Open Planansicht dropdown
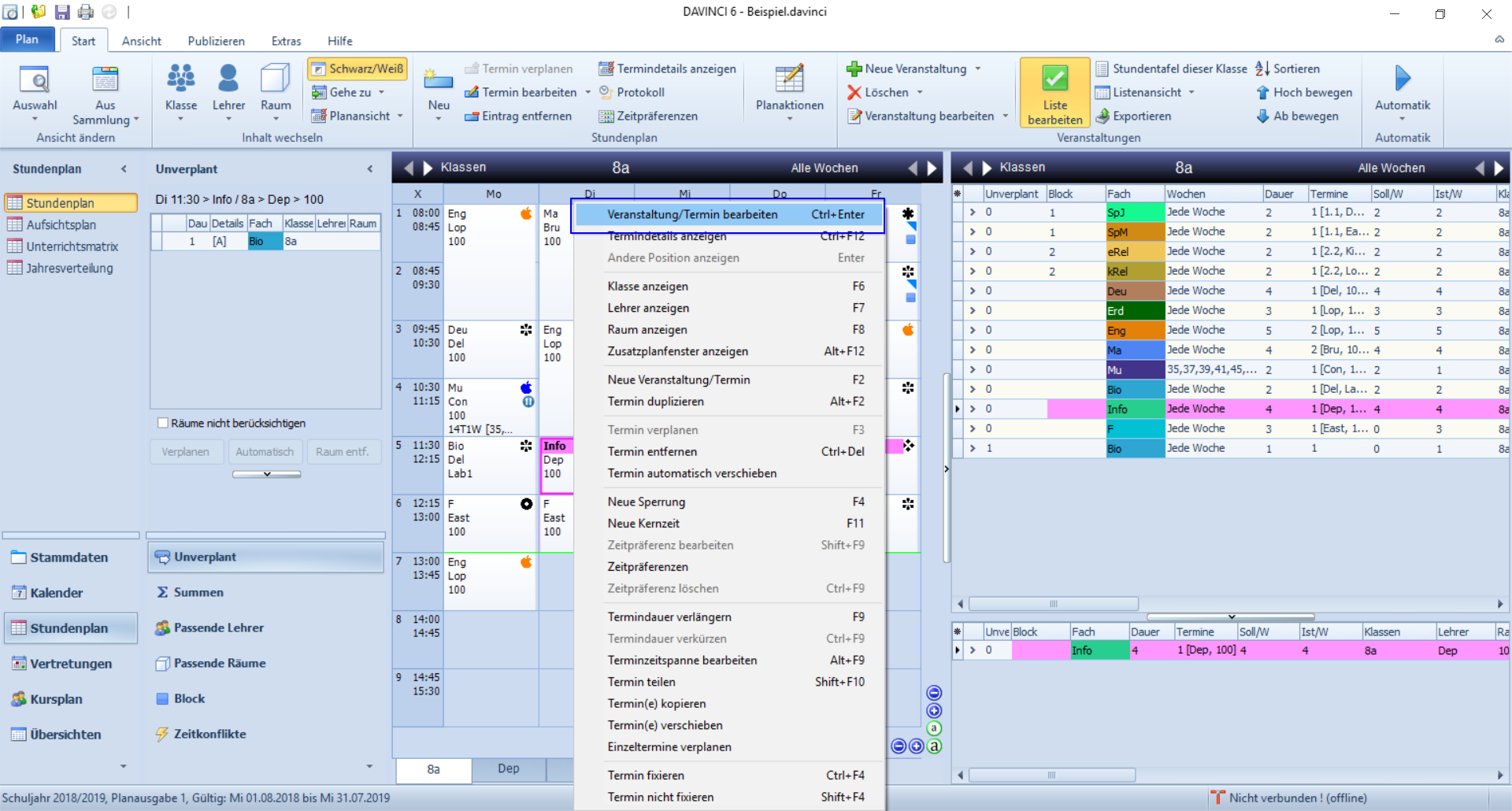The width and height of the screenshot is (1512, 811). (357, 116)
